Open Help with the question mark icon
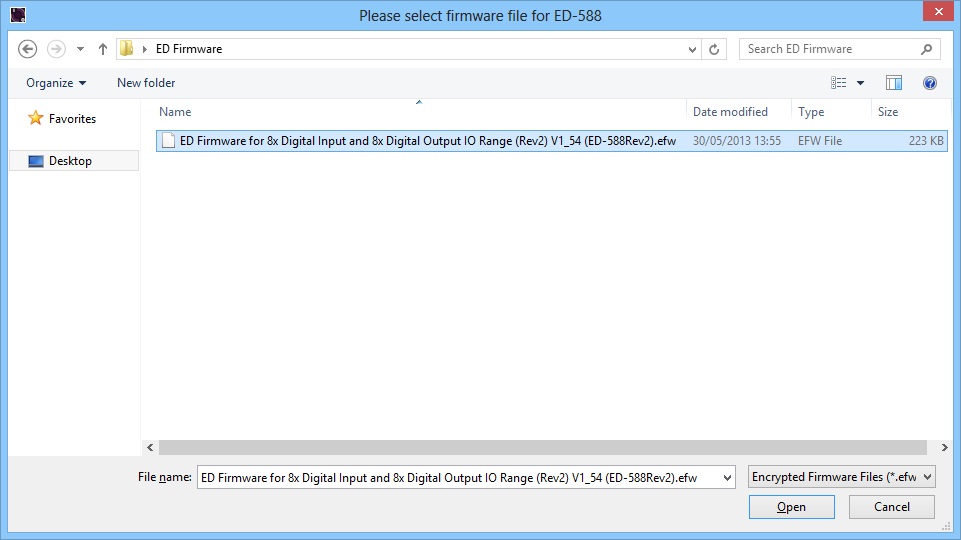Image resolution: width=961 pixels, height=540 pixels. (930, 83)
